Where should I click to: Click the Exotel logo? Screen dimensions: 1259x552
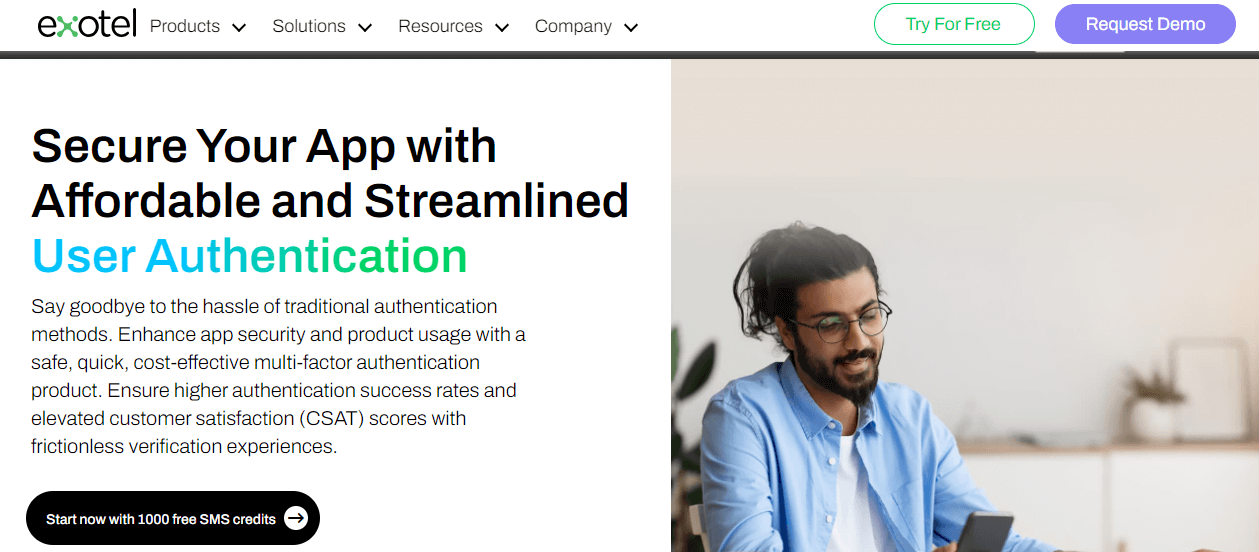click(87, 25)
